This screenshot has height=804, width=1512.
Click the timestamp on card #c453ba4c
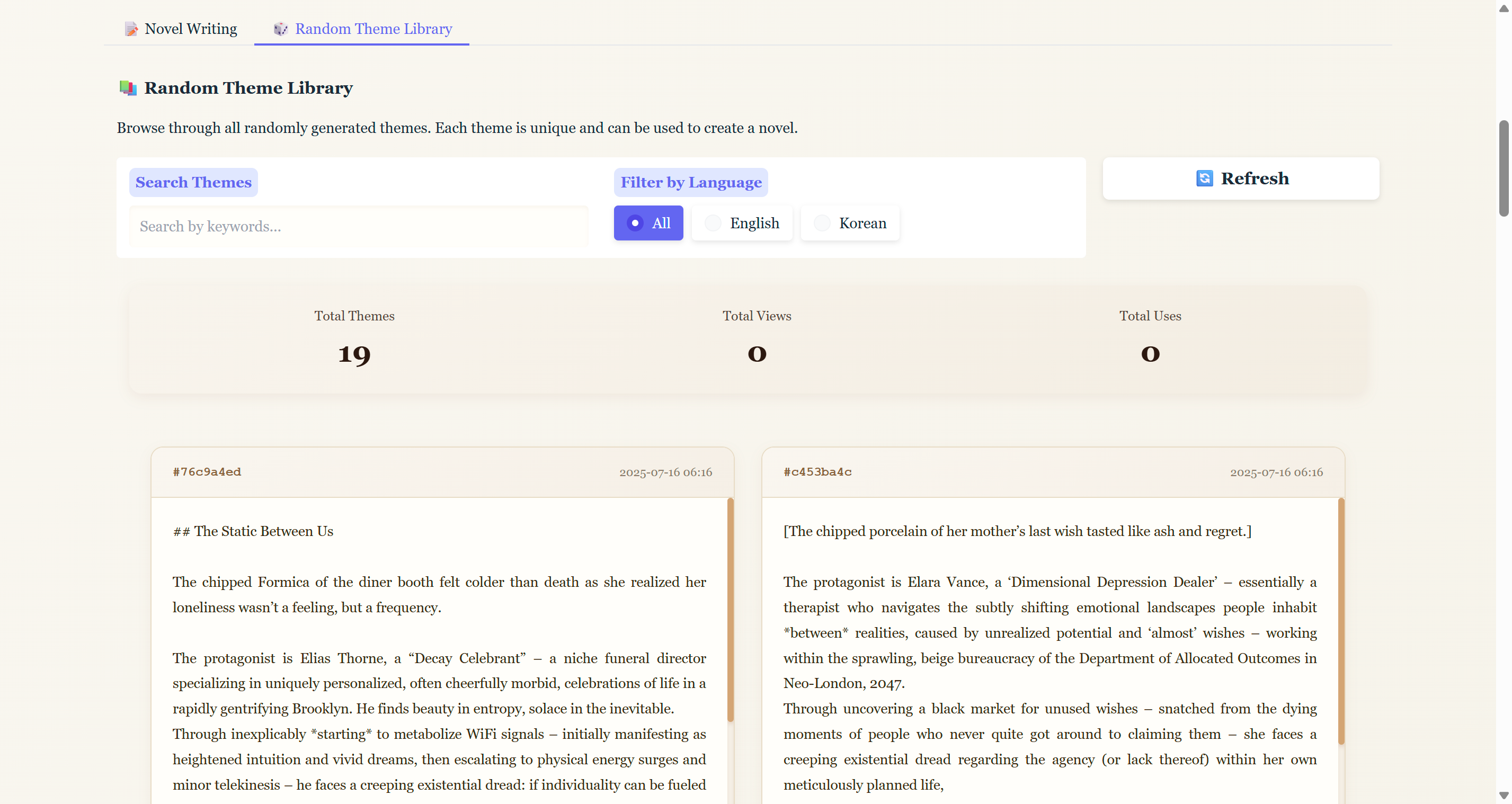pos(1276,472)
